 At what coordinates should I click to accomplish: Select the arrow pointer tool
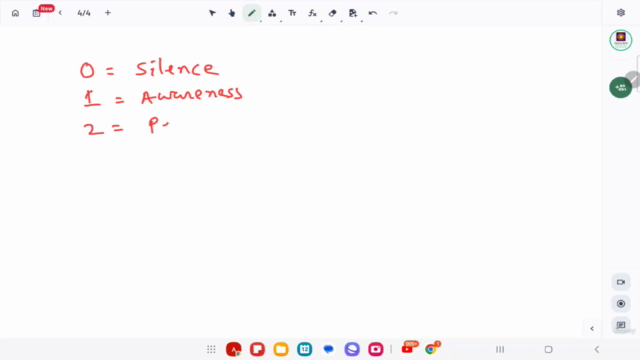212,13
